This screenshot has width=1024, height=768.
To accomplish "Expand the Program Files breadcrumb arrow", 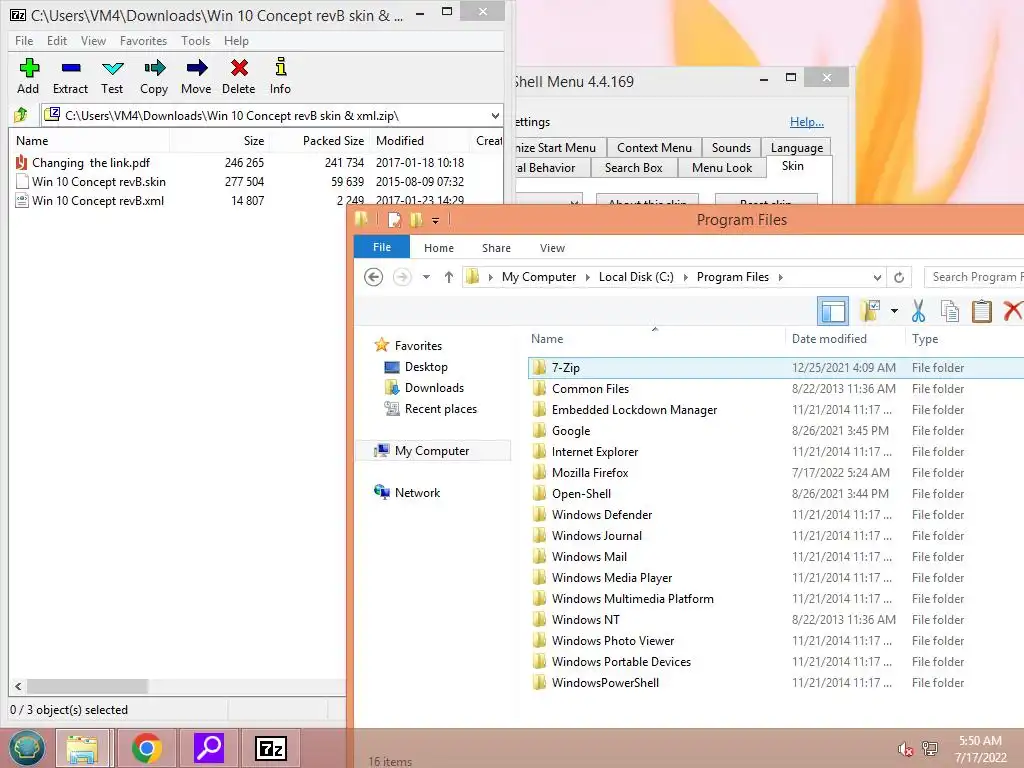I will [780, 278].
